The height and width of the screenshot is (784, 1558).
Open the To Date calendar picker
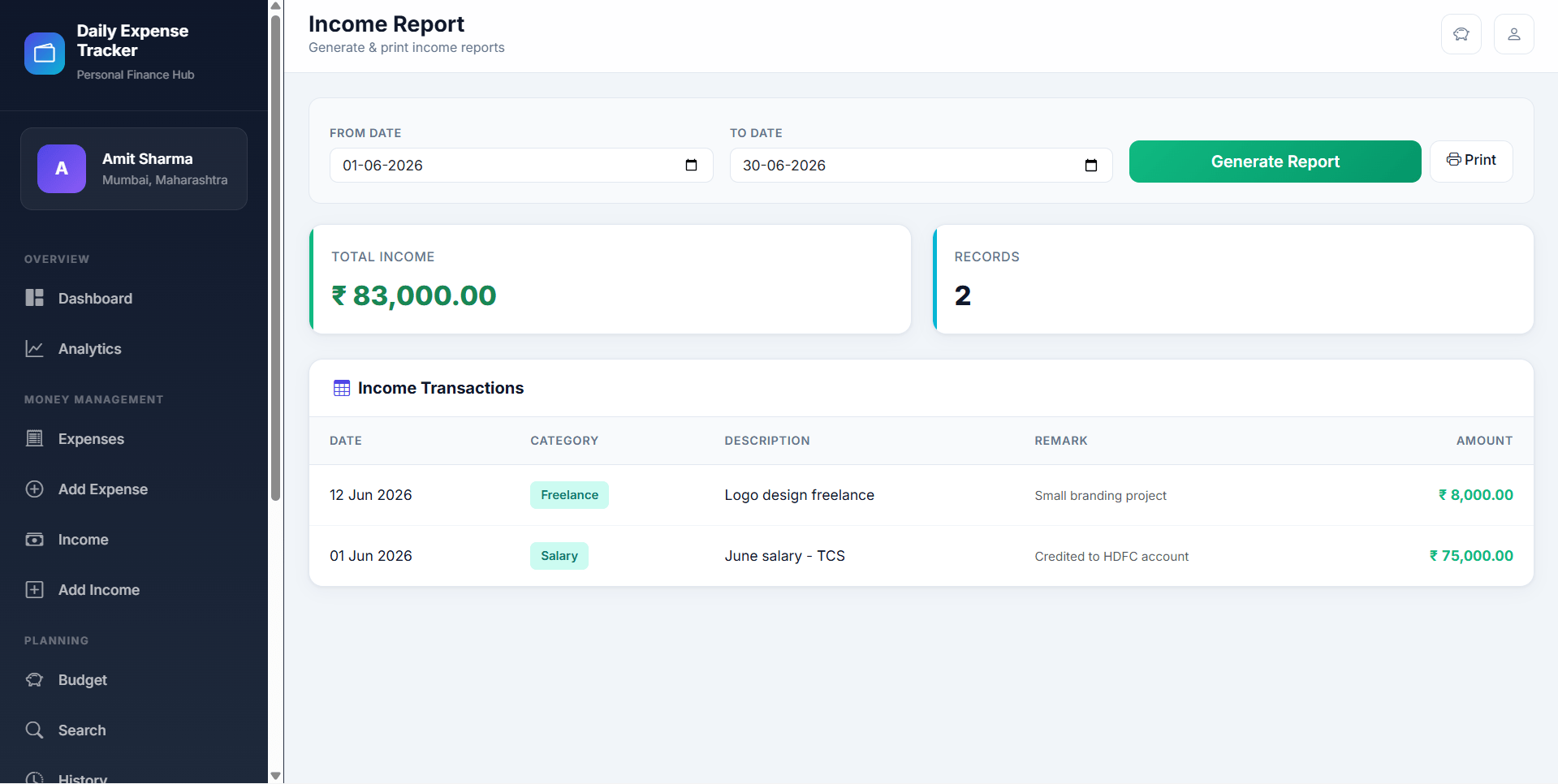coord(1091,165)
